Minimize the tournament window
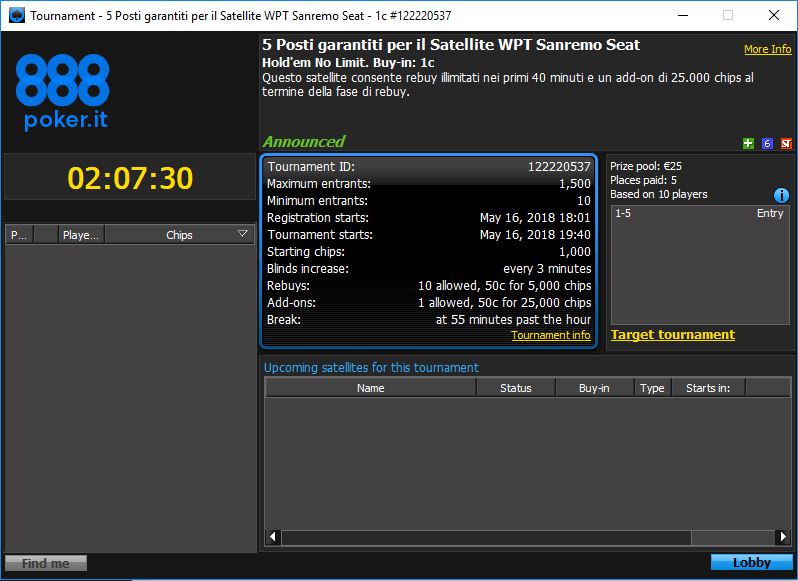798x581 pixels. 682,15
